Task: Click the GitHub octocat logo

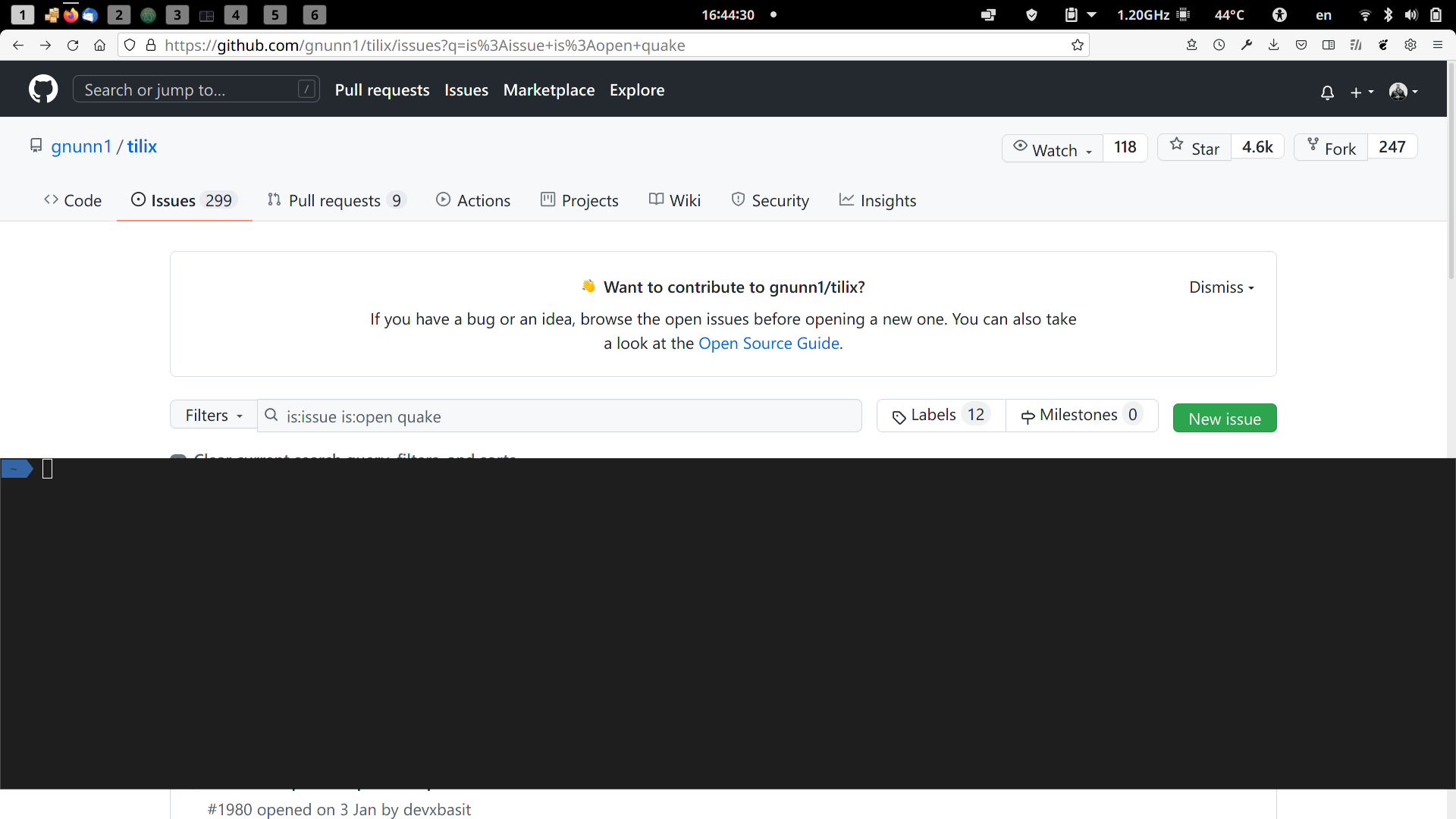Action: click(43, 89)
